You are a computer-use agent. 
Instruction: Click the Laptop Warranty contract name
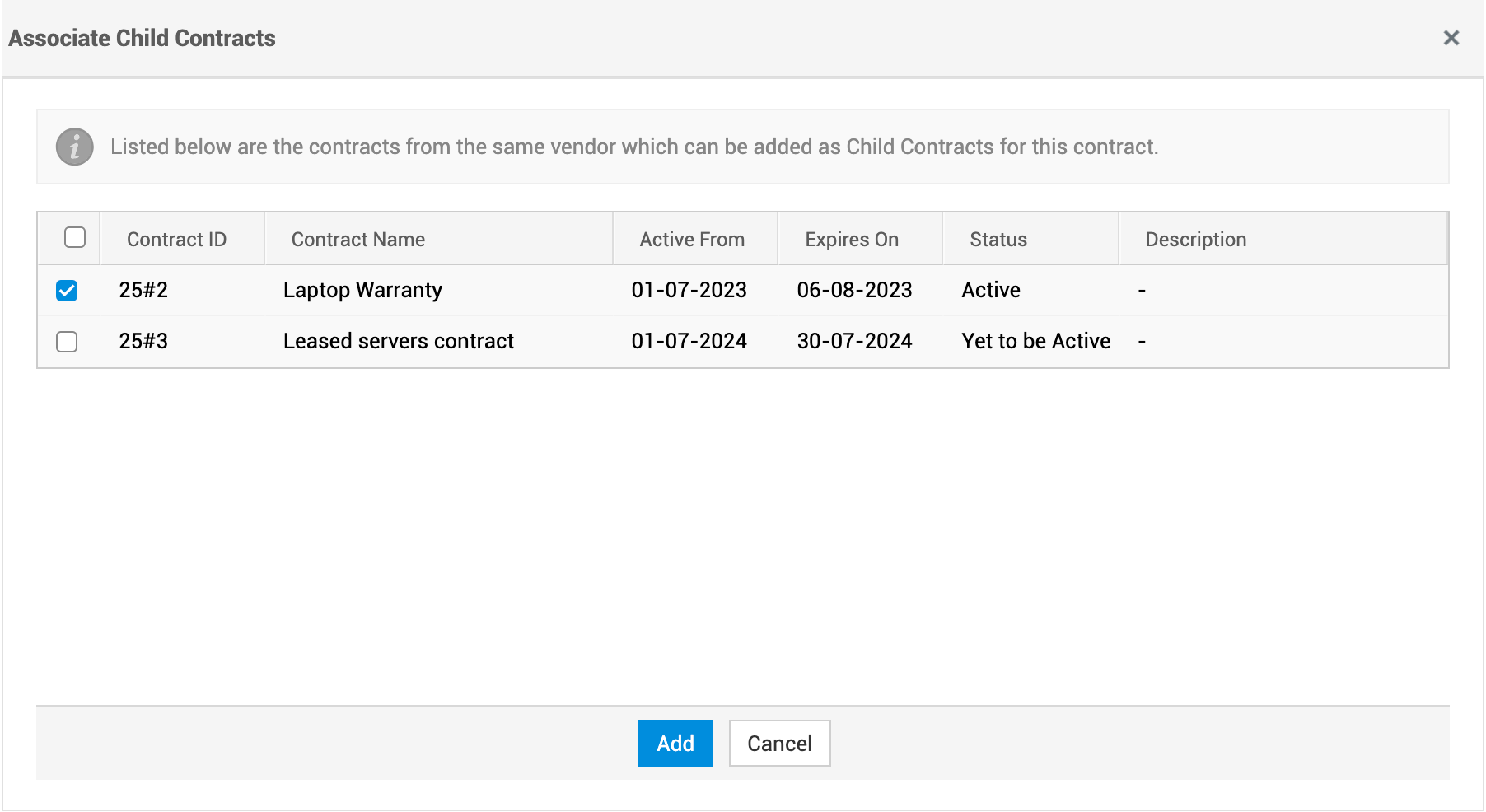click(x=362, y=291)
